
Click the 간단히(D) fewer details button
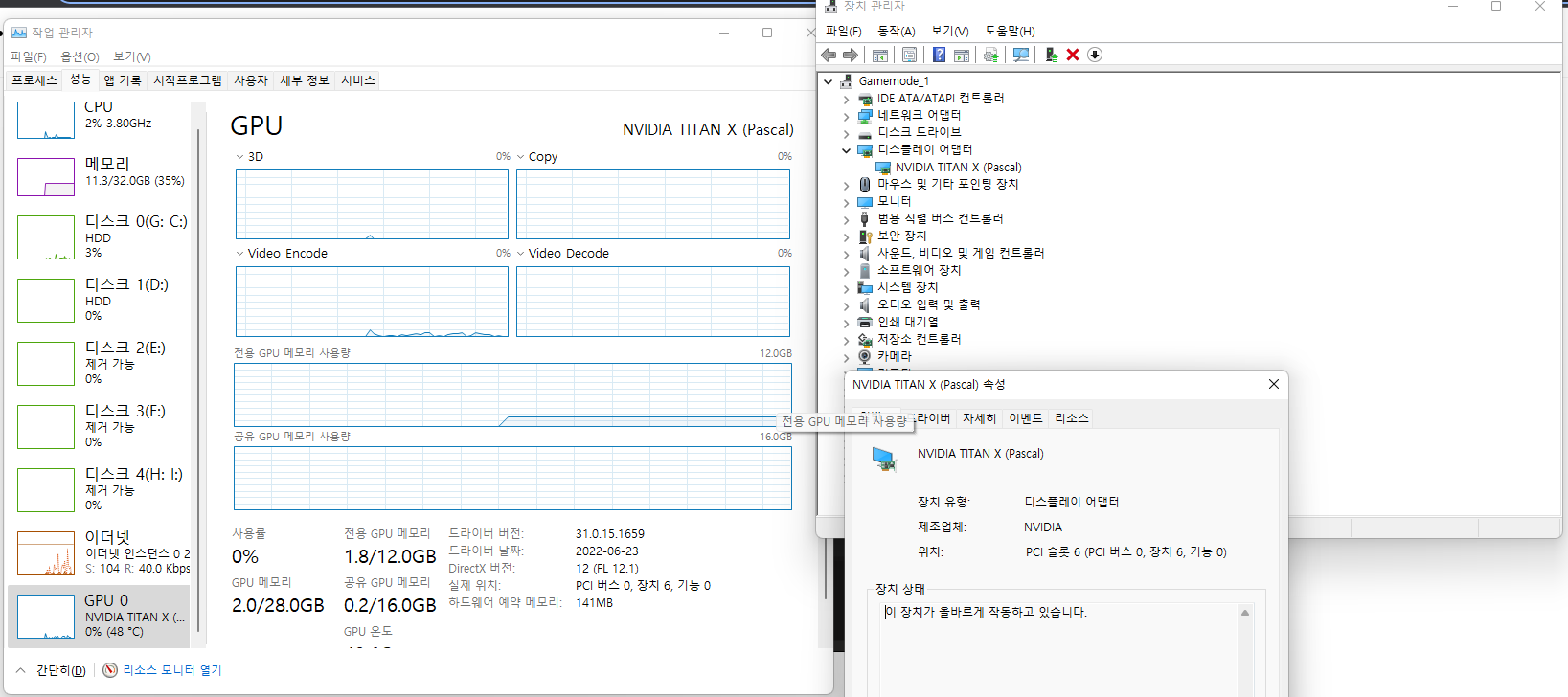(x=52, y=670)
